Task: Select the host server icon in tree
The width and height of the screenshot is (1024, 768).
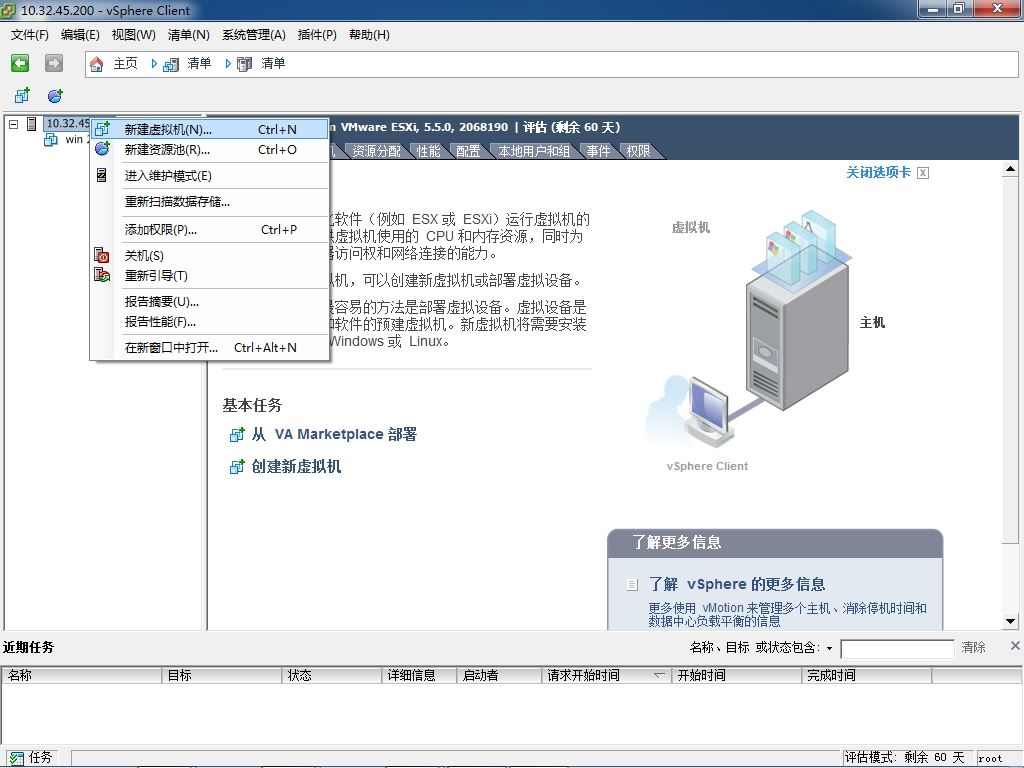Action: pos(31,123)
